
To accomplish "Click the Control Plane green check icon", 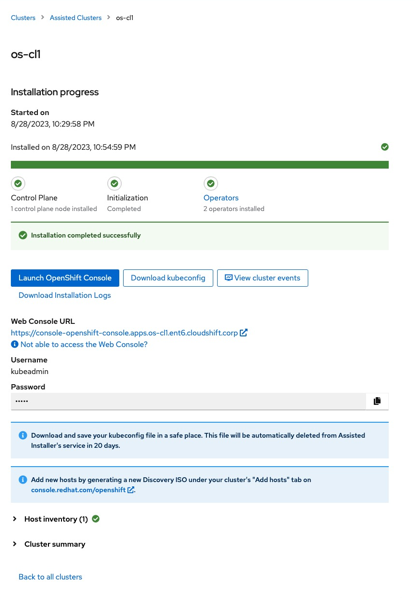I will click(18, 183).
